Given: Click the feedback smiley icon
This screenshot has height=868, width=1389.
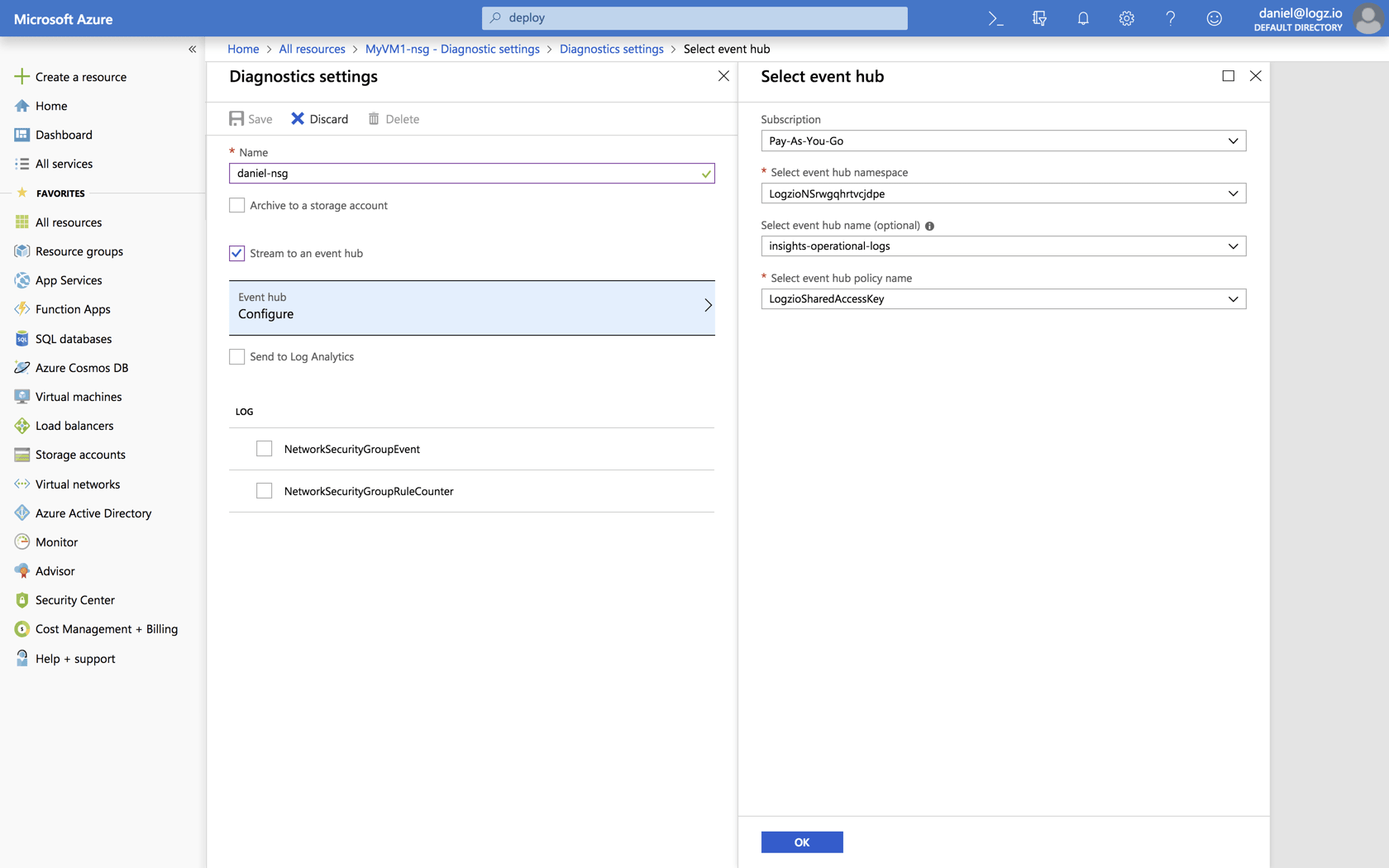Looking at the screenshot, I should coord(1215,18).
